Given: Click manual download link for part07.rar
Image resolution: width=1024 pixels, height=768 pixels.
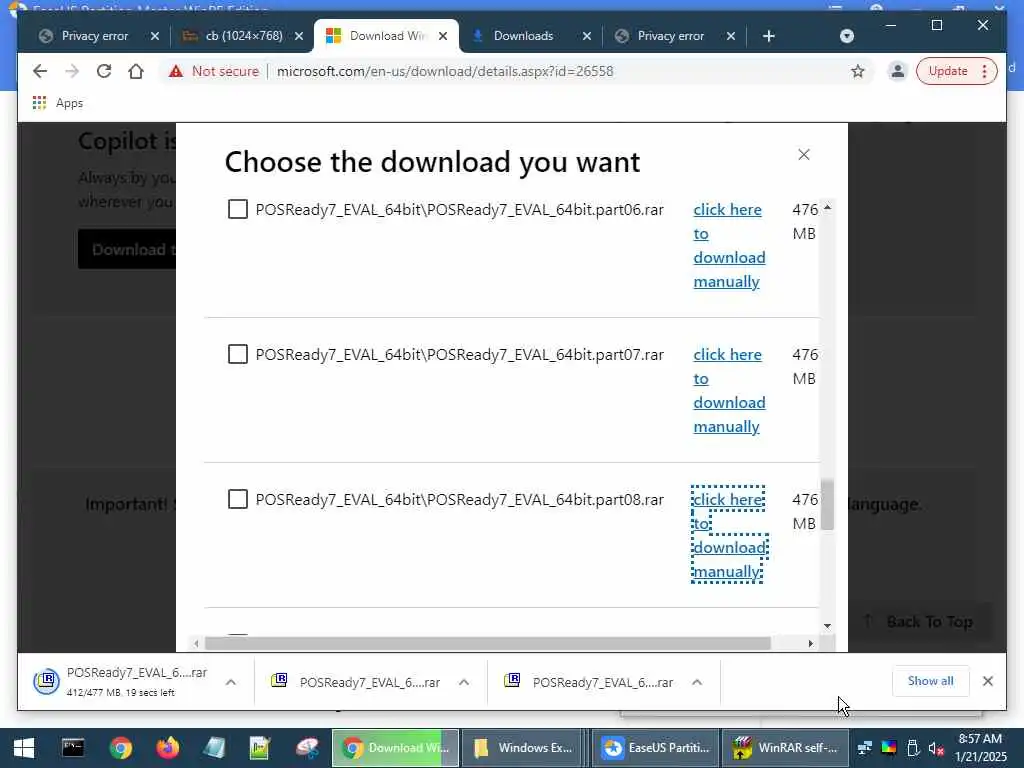Looking at the screenshot, I should 729,391.
